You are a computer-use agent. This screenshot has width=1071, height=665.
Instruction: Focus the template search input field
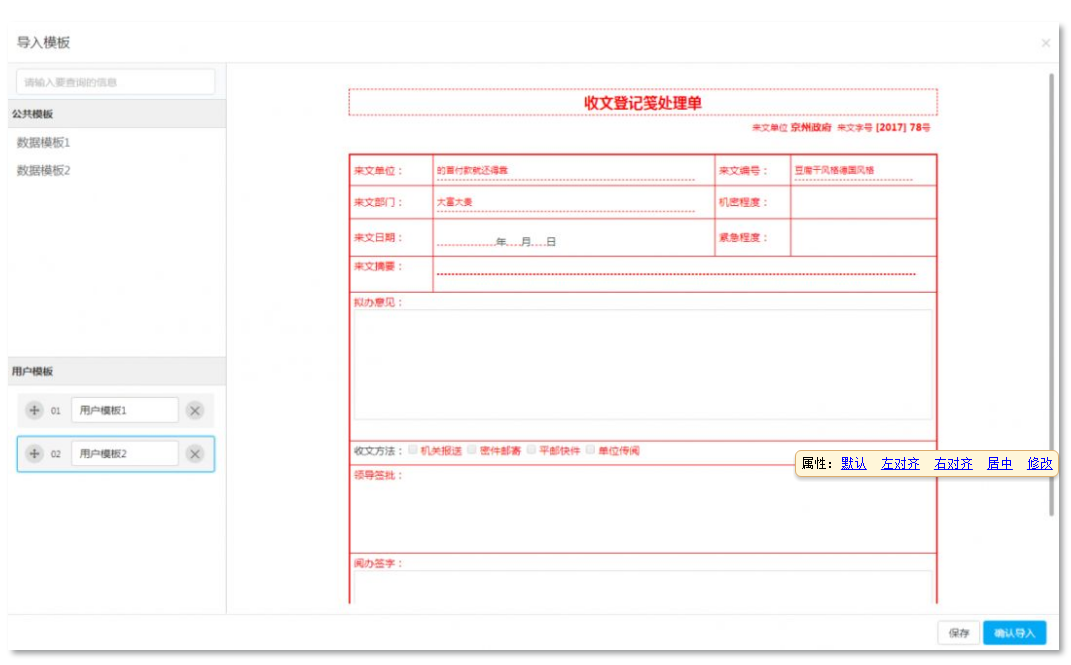(x=116, y=82)
